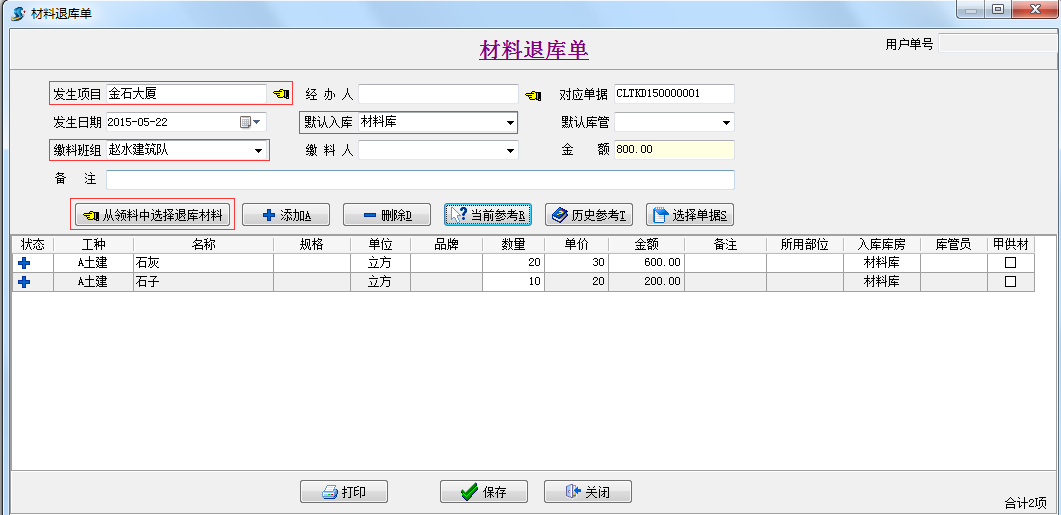Click the hand lookup icon beside 经办人
Viewport: 1061px width, 515px height.
click(x=533, y=95)
